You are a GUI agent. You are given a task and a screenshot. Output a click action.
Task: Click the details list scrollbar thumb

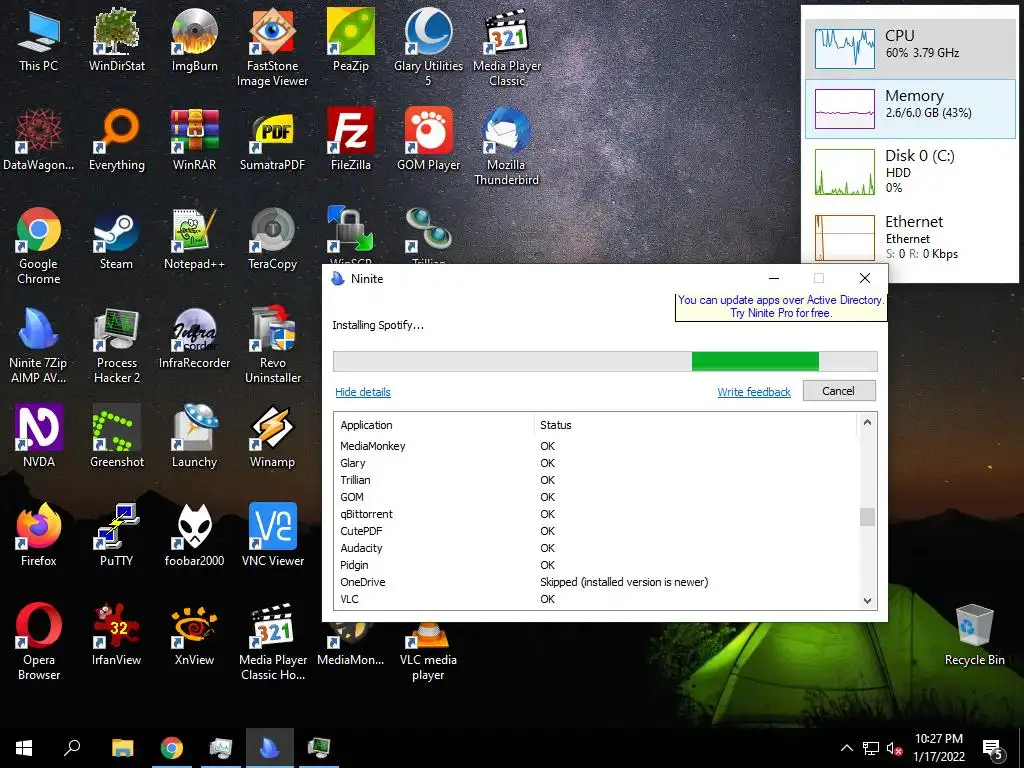[867, 517]
